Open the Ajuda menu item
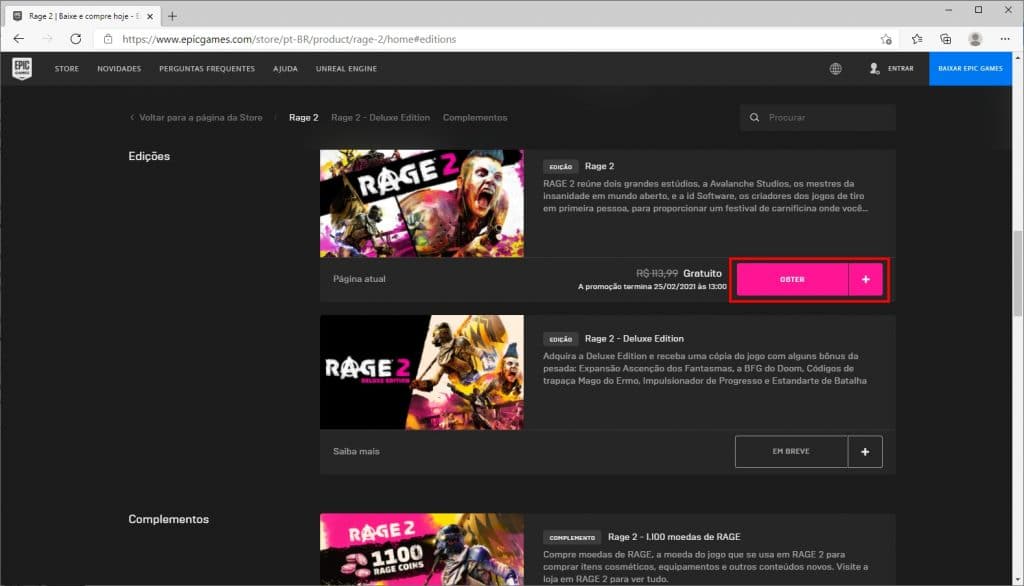This screenshot has height=586, width=1024. pos(285,69)
